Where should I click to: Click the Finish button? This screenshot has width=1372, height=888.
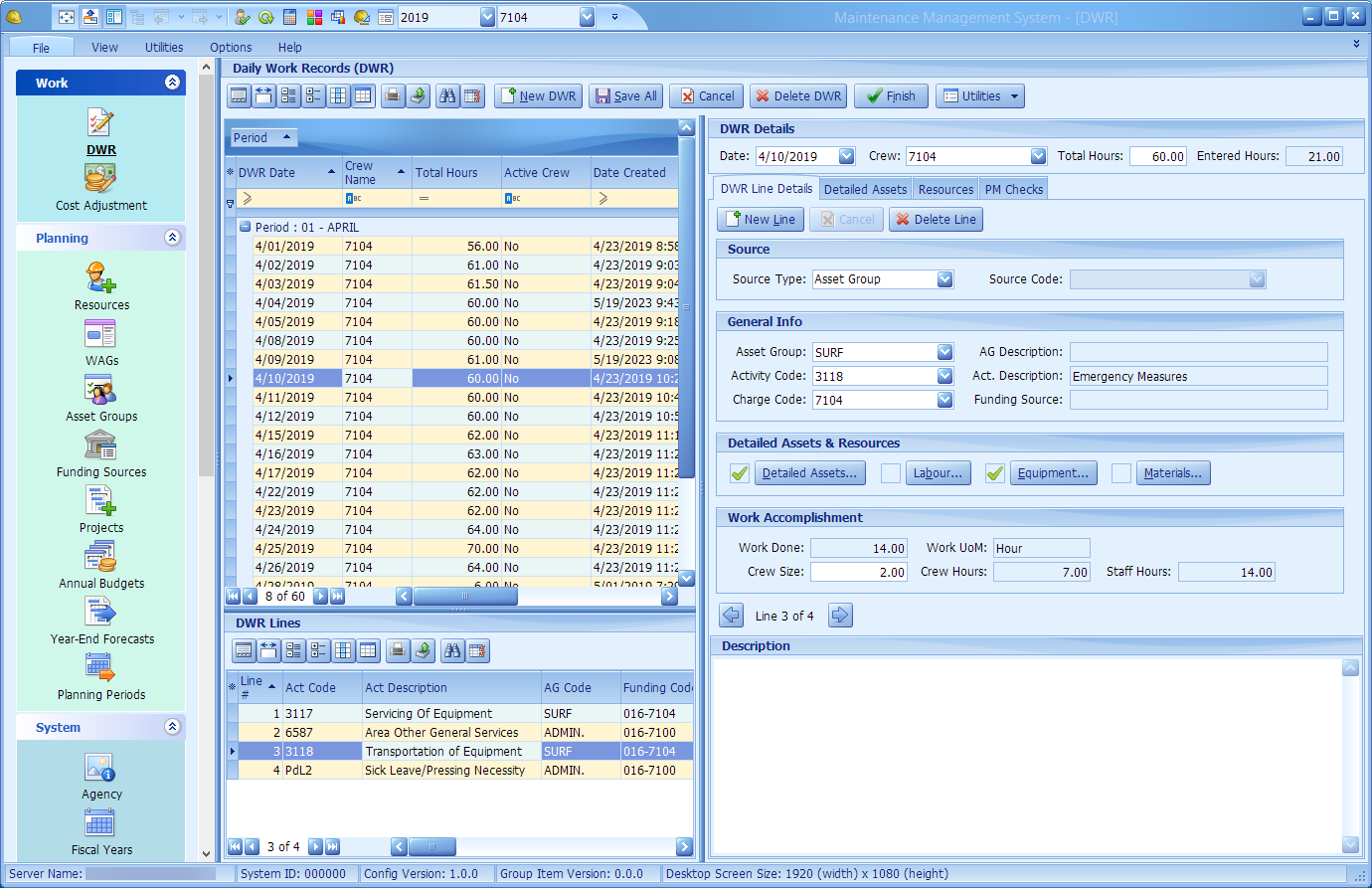click(x=891, y=95)
